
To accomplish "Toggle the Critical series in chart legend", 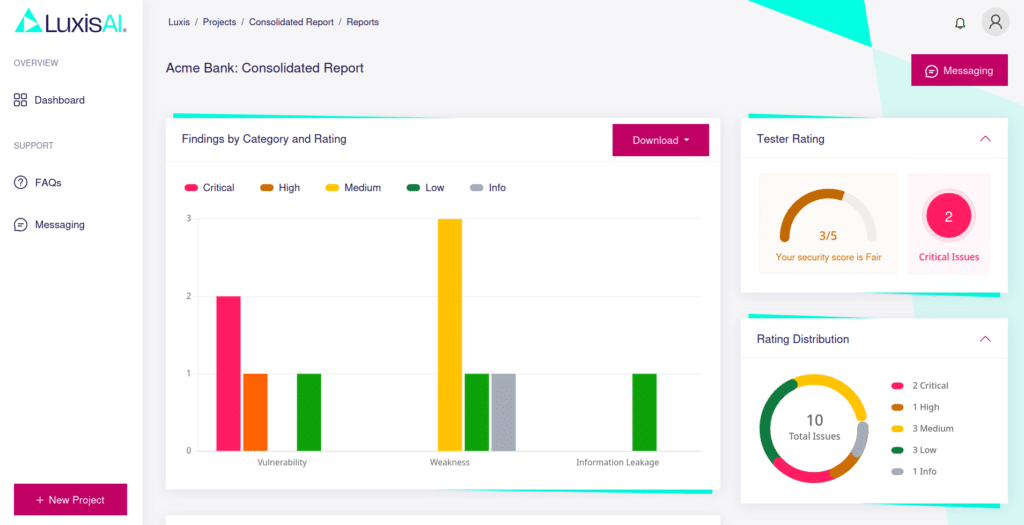I will point(209,188).
